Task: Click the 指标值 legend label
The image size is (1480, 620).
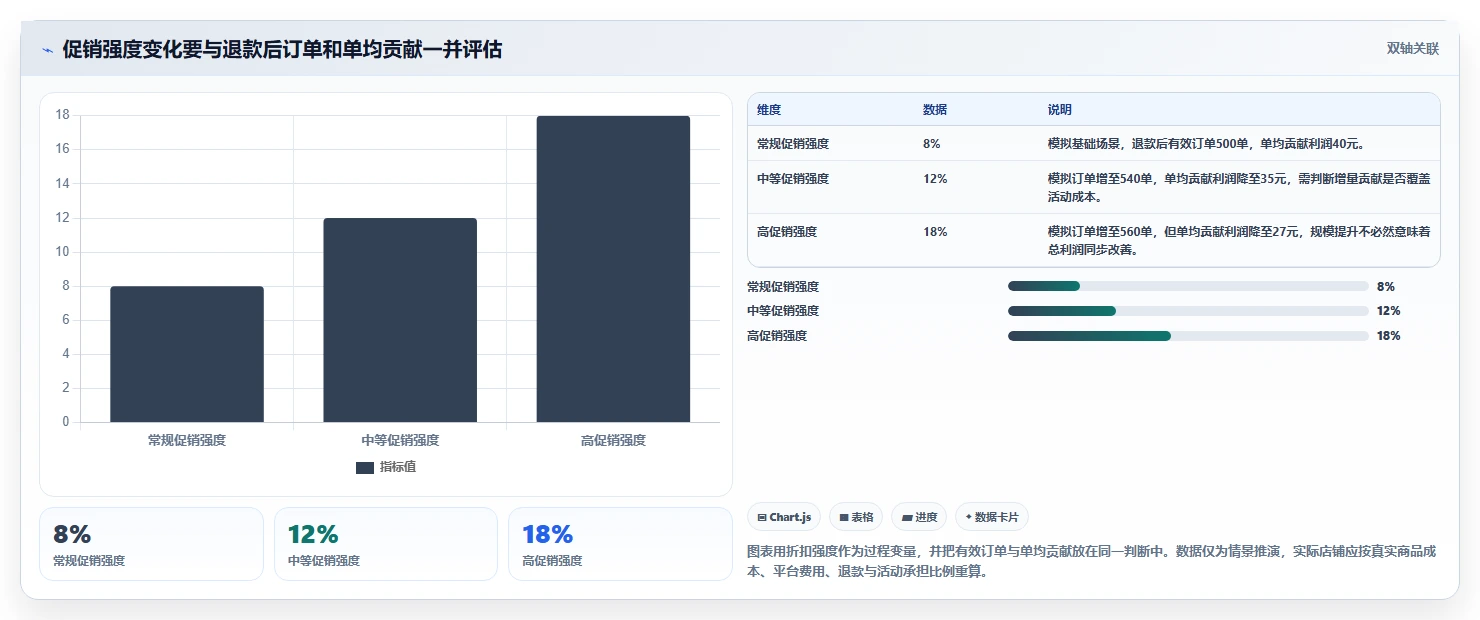Action: (x=398, y=467)
